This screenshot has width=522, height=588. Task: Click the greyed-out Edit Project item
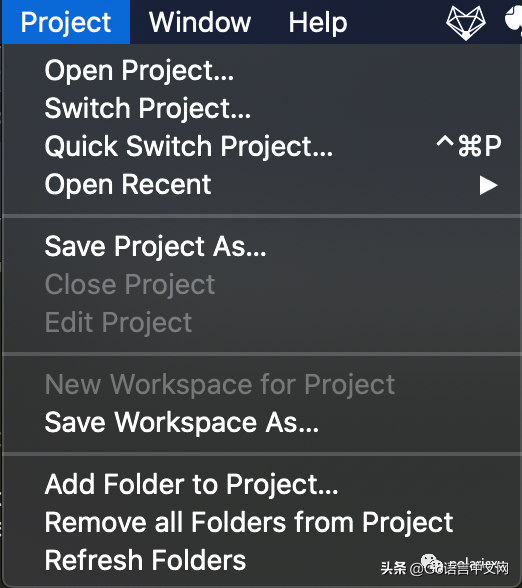tap(261, 322)
